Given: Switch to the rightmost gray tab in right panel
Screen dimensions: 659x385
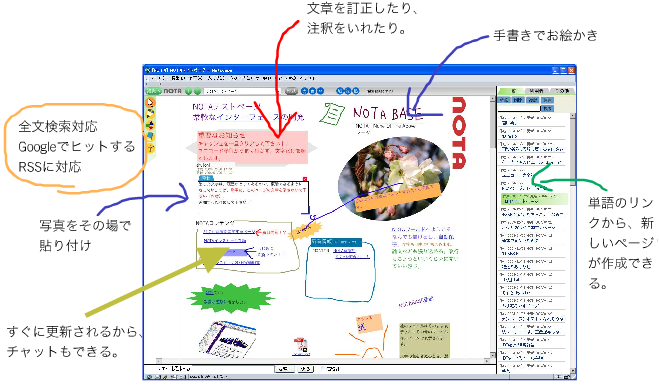Looking at the screenshot, I should pos(562,91).
